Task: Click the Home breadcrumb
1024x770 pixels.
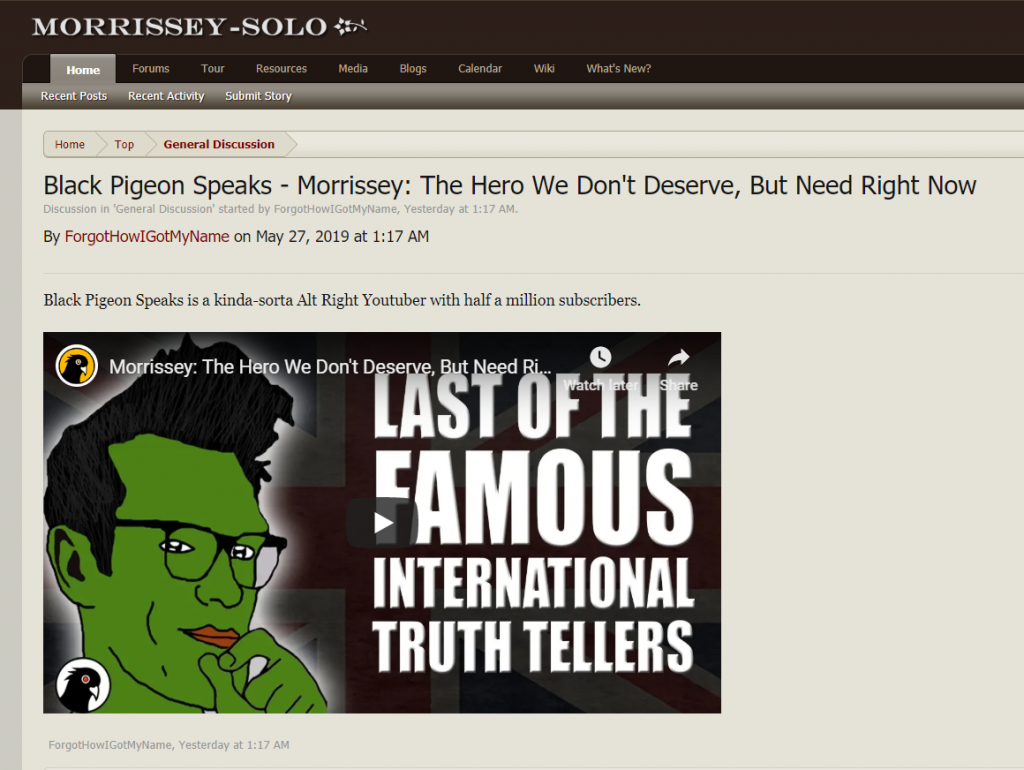Action: [x=70, y=144]
